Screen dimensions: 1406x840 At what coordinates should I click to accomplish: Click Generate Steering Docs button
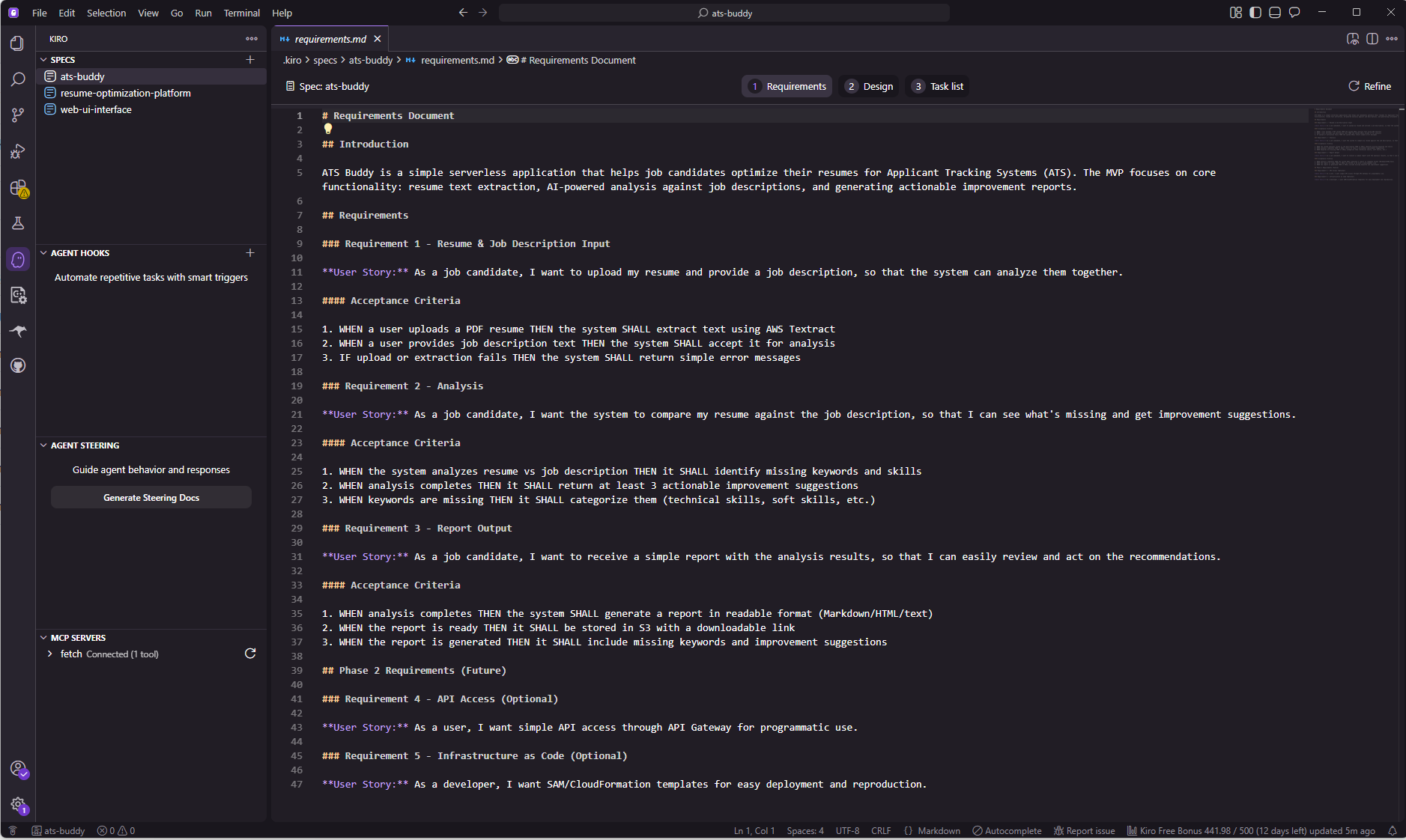[151, 498]
